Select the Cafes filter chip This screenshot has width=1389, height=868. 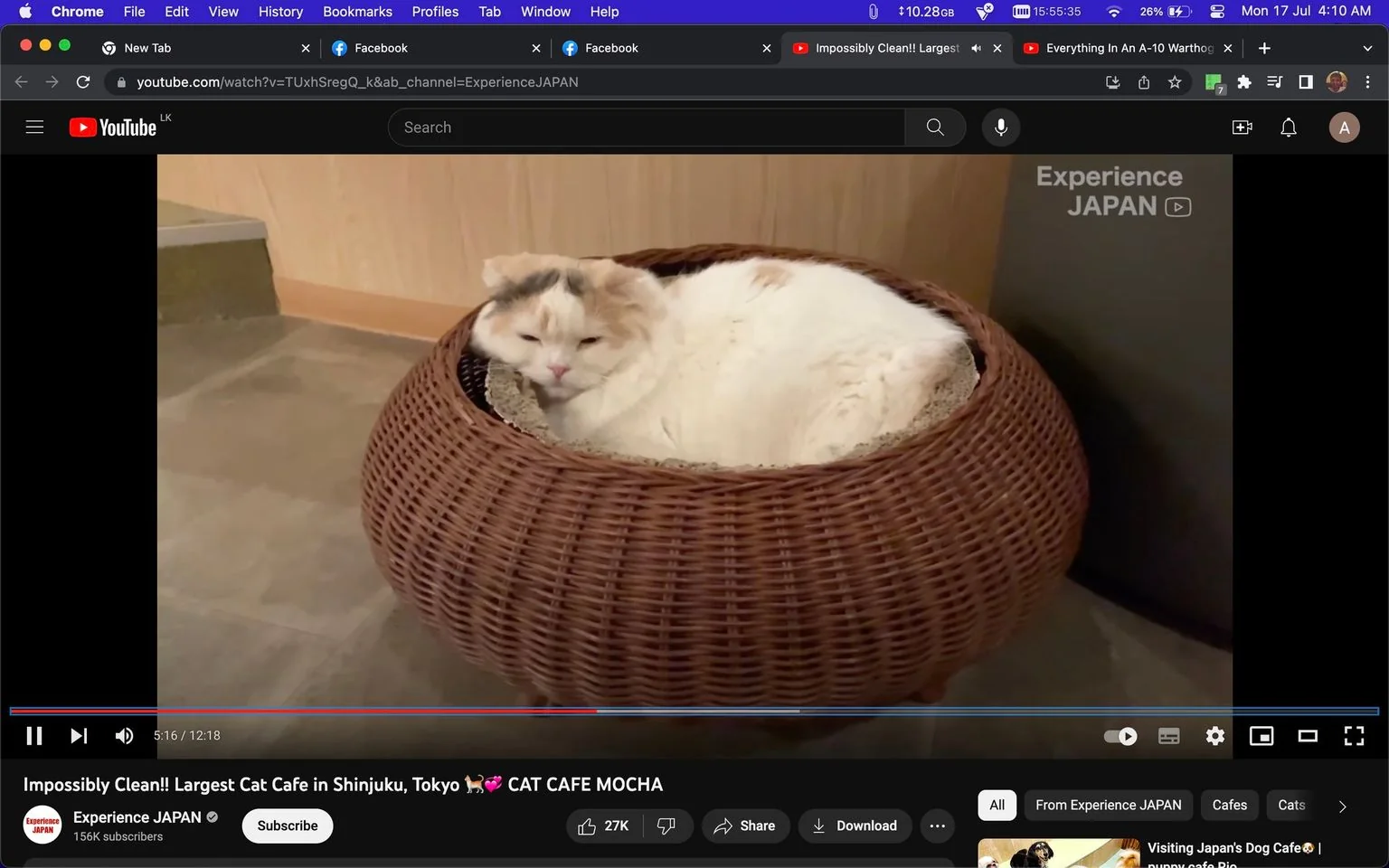tap(1229, 805)
